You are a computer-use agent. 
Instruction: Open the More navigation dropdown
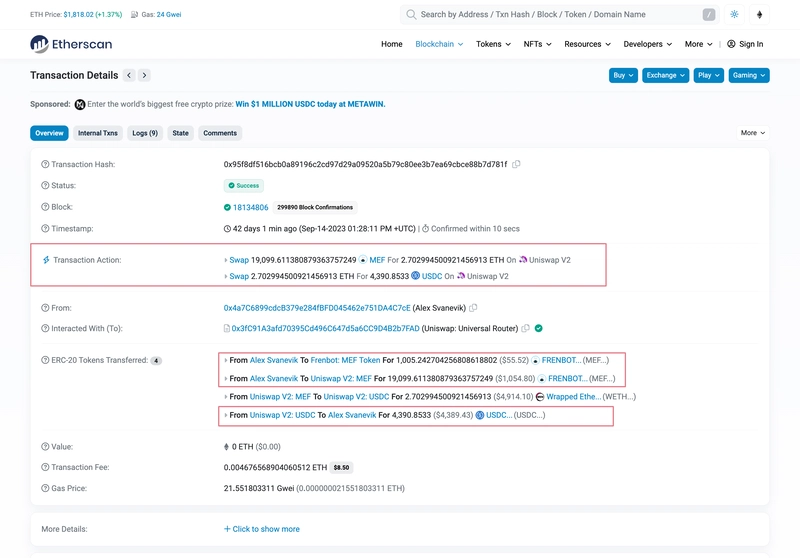click(698, 44)
